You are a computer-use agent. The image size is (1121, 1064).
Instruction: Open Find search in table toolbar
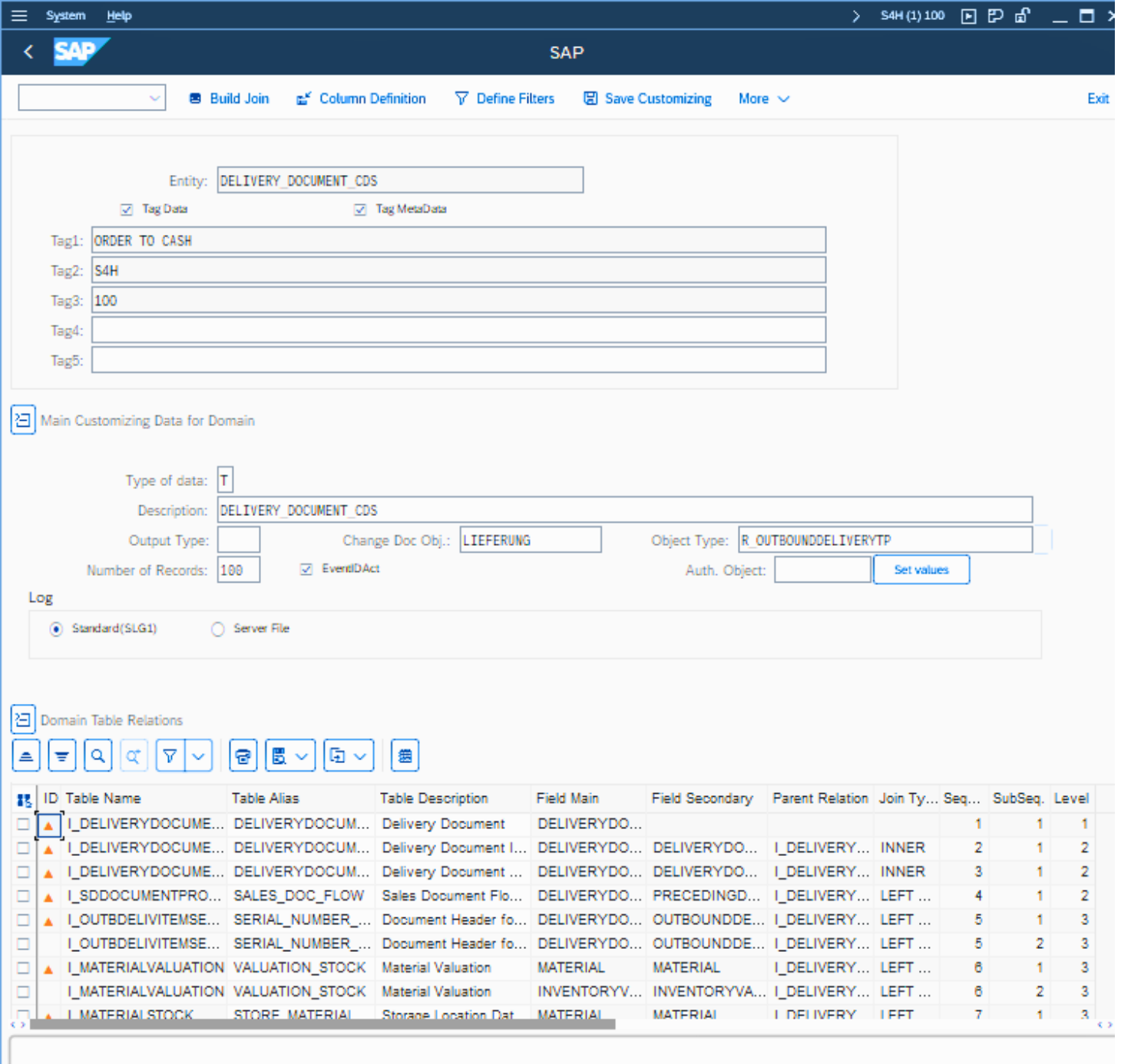[98, 756]
